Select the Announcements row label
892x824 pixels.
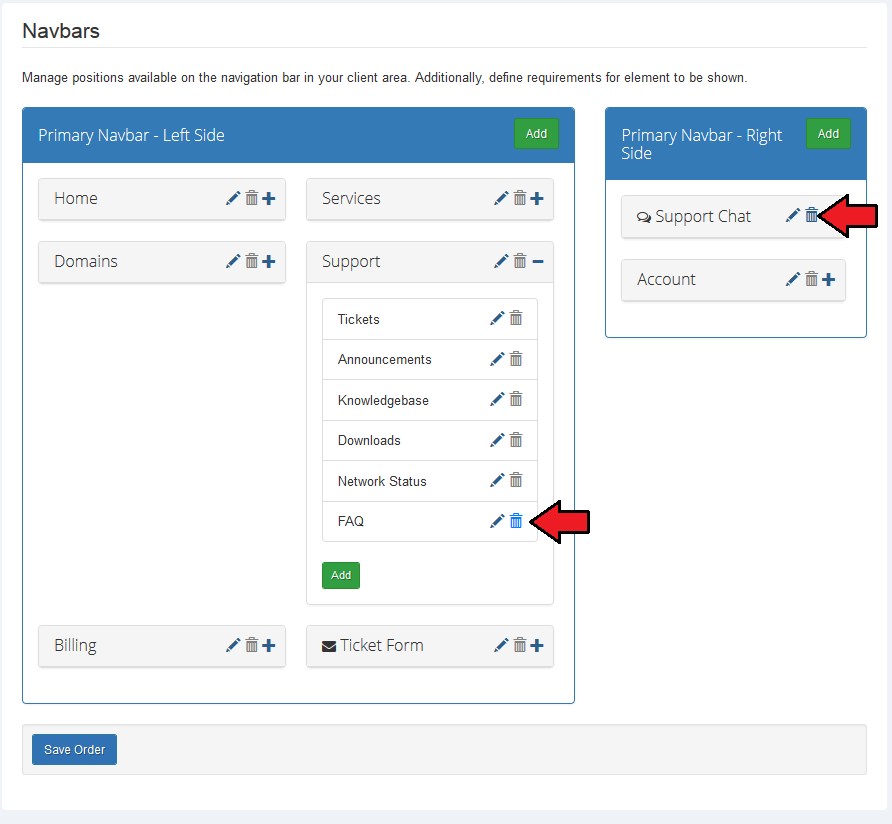point(385,360)
